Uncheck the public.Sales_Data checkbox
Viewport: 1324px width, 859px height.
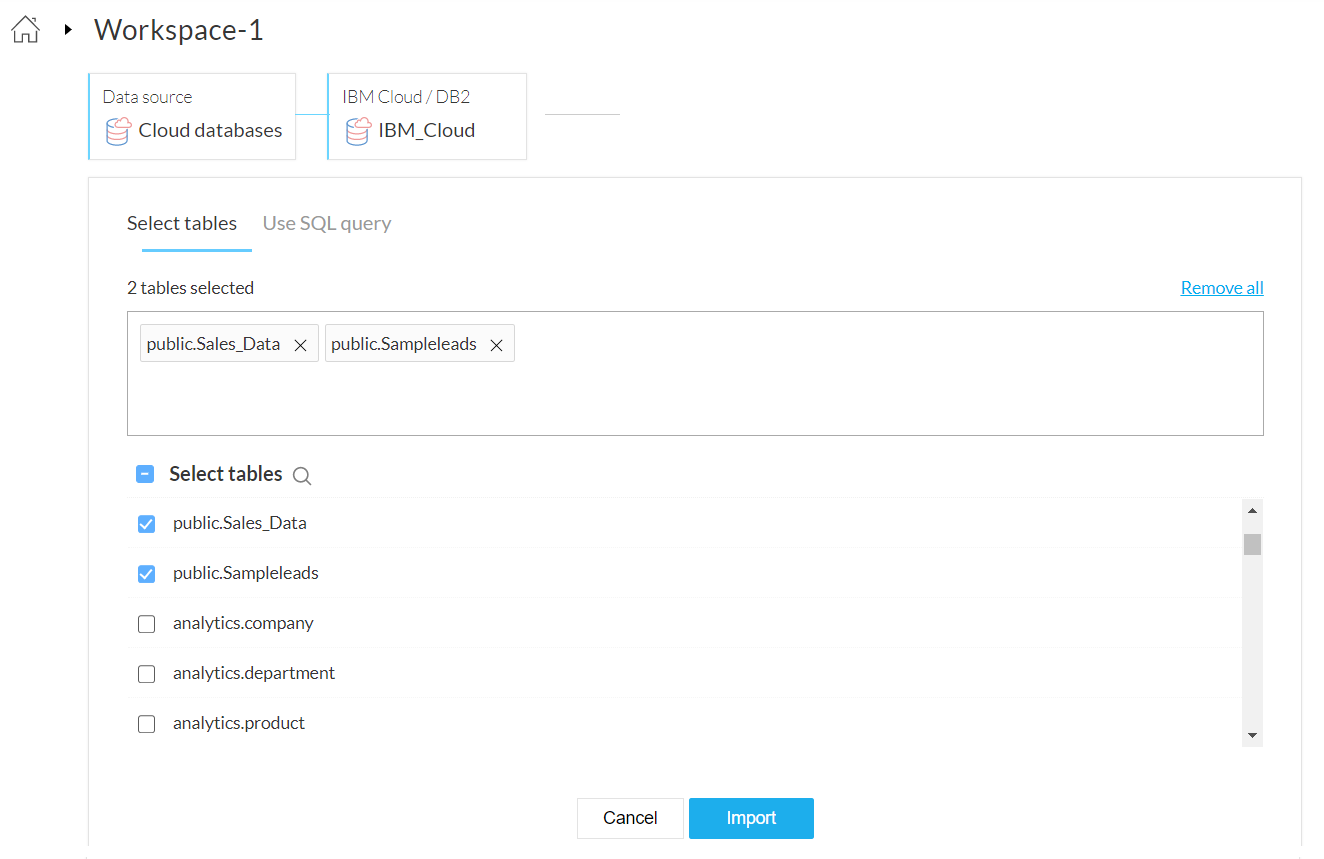click(x=146, y=524)
